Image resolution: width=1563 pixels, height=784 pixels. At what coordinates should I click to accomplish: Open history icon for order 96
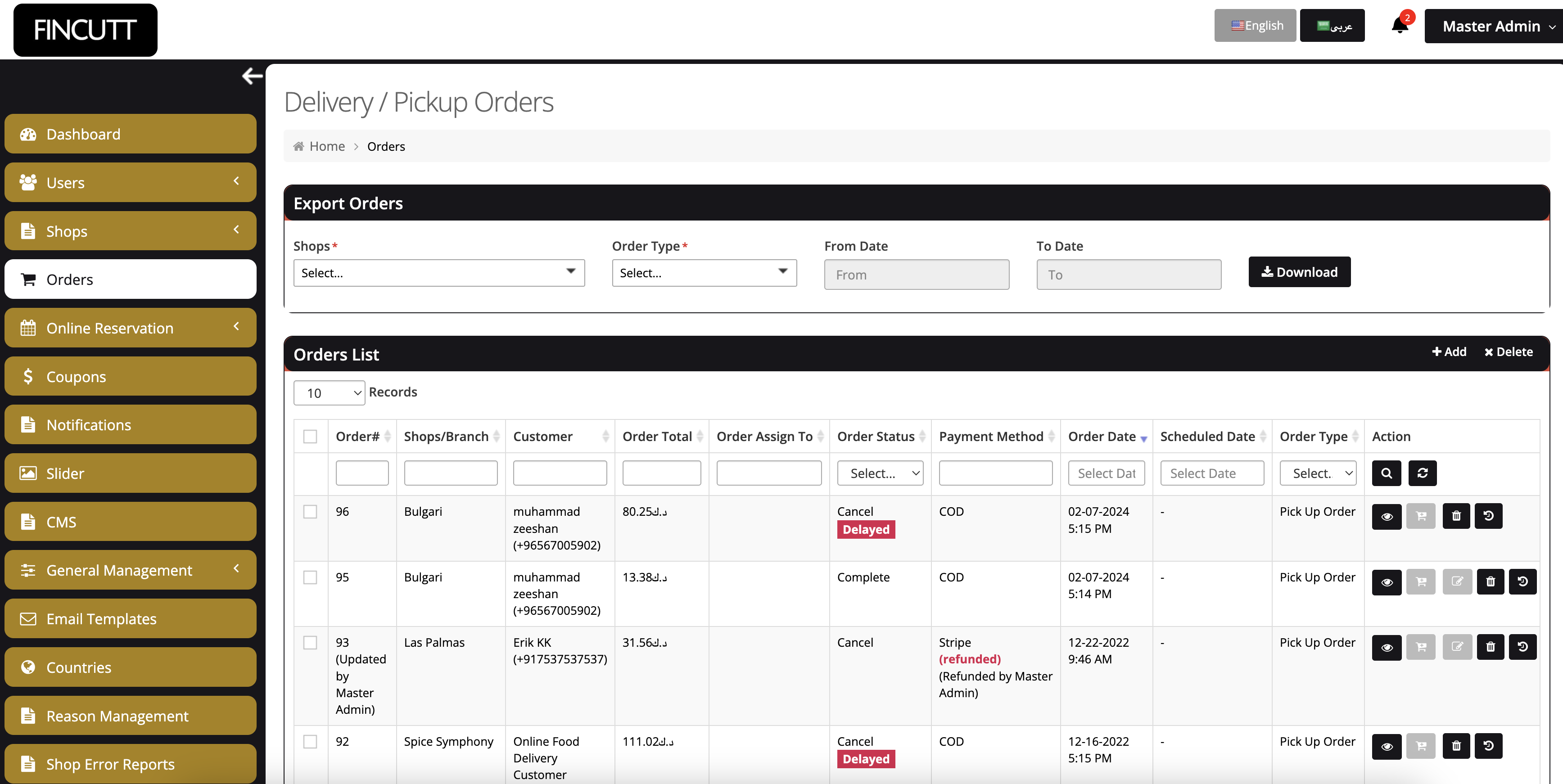tap(1488, 516)
